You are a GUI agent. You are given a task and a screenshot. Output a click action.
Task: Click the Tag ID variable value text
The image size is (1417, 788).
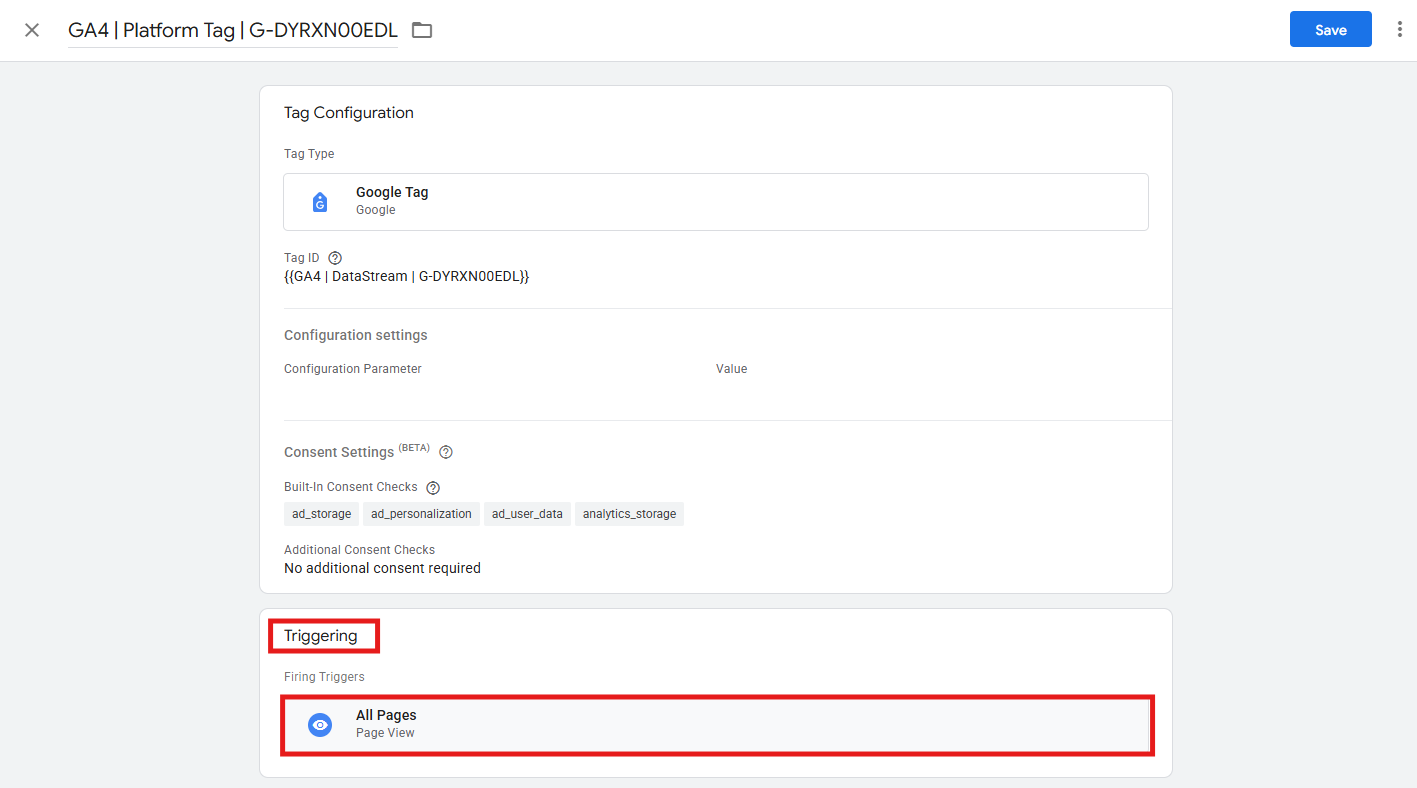pyautogui.click(x=406, y=276)
